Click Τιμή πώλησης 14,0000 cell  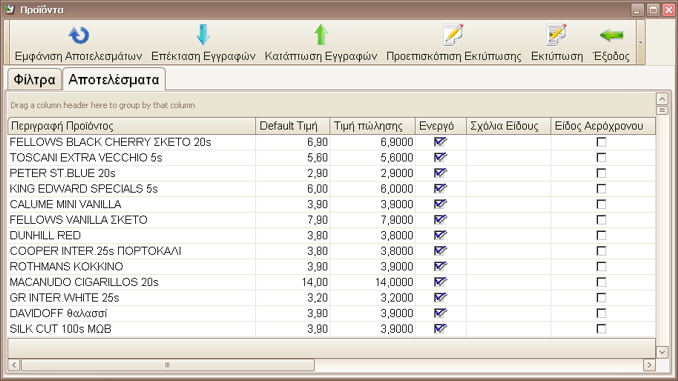click(372, 282)
